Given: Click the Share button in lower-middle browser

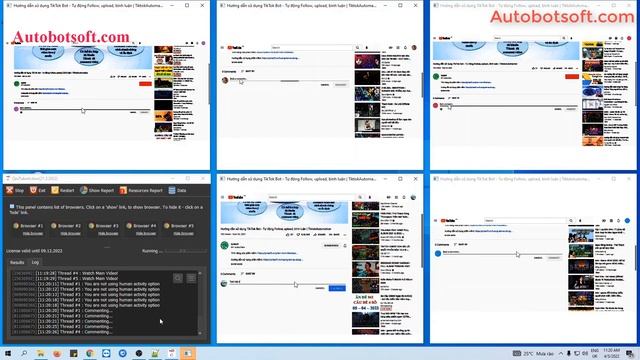Looking at the screenshot, I should click(320, 235).
